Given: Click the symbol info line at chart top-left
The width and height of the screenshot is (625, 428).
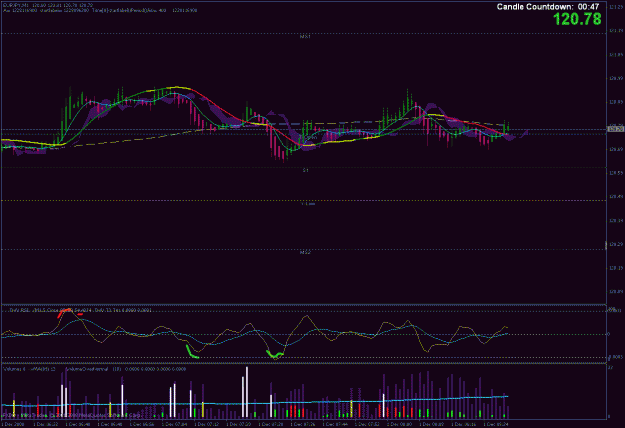Looking at the screenshot, I should 48,5.
